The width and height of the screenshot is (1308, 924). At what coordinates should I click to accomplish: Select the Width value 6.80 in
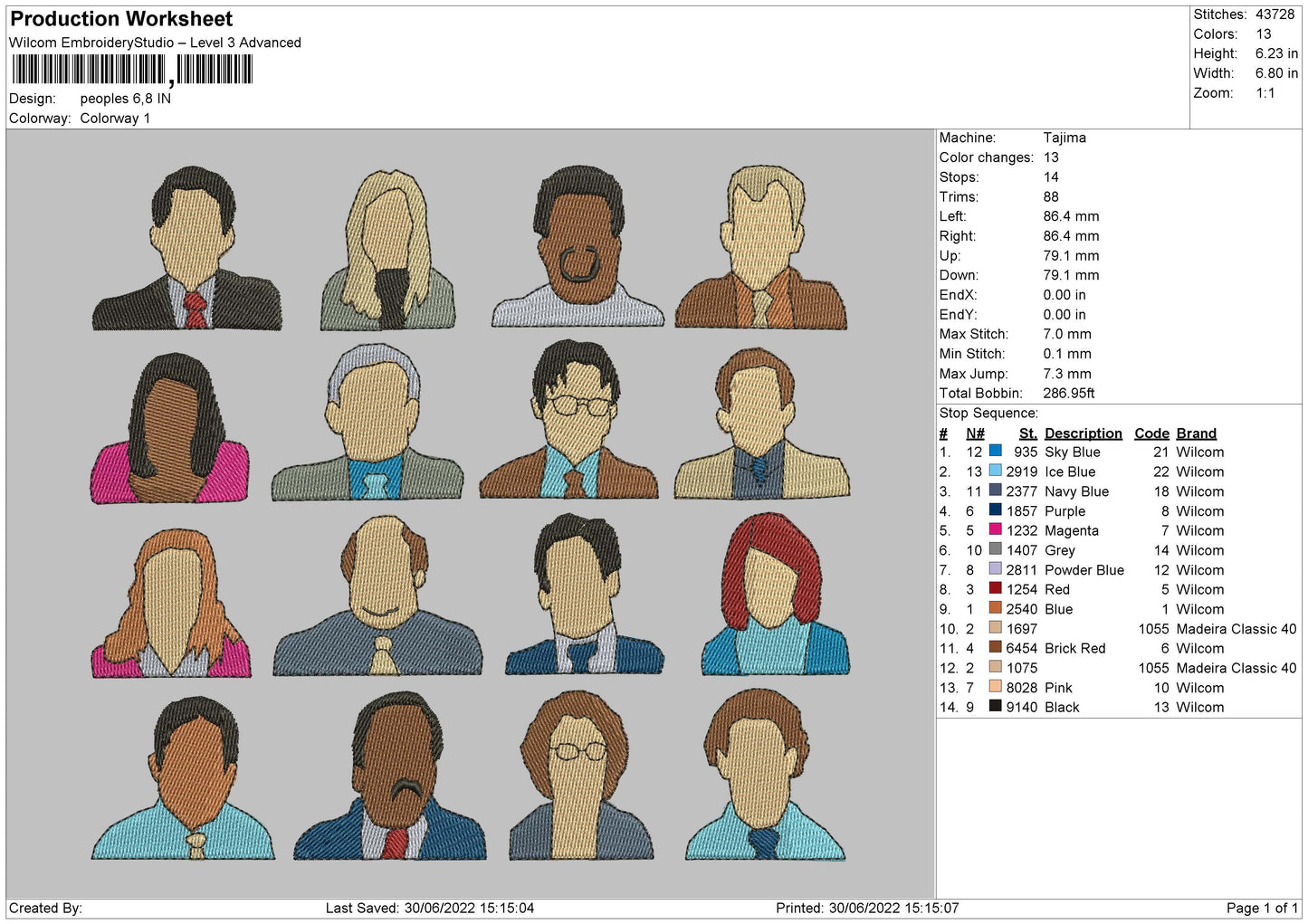coord(1276,73)
